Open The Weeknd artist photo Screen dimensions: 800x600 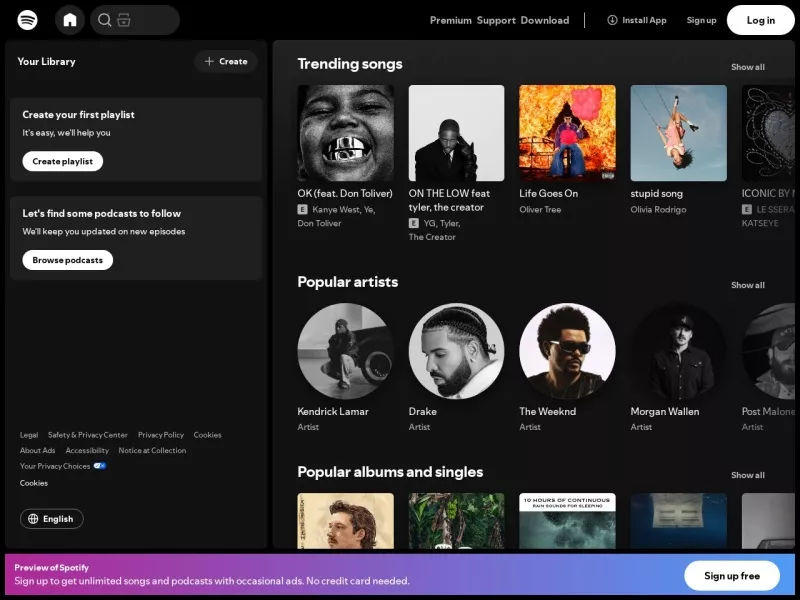(567, 351)
